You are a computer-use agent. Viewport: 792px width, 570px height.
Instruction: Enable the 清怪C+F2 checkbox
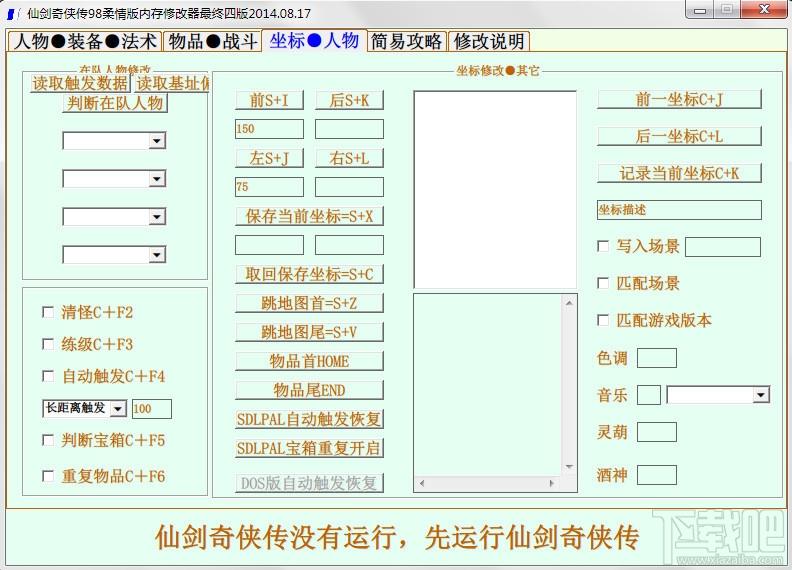tap(48, 312)
